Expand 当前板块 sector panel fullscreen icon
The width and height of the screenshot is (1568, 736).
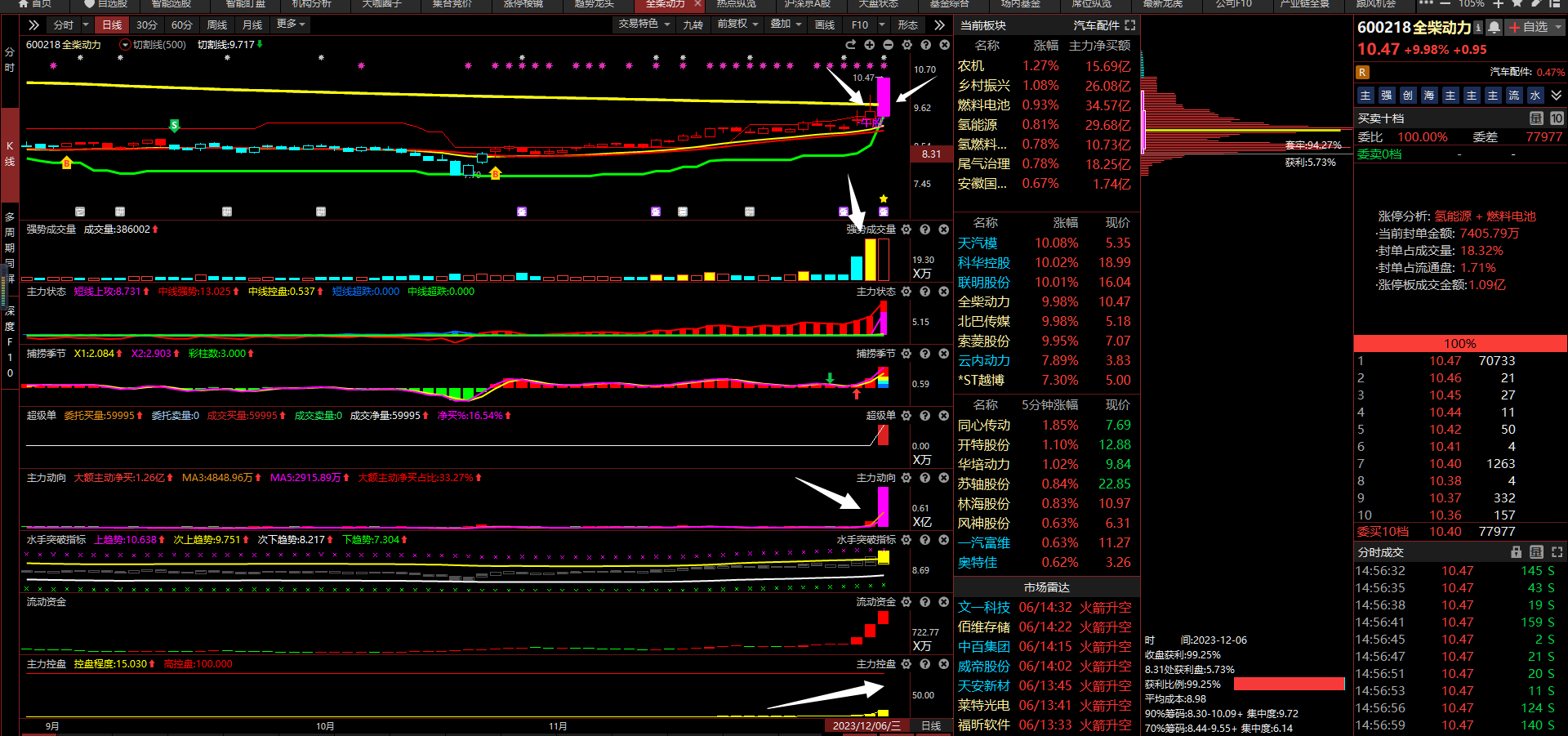point(1130,25)
